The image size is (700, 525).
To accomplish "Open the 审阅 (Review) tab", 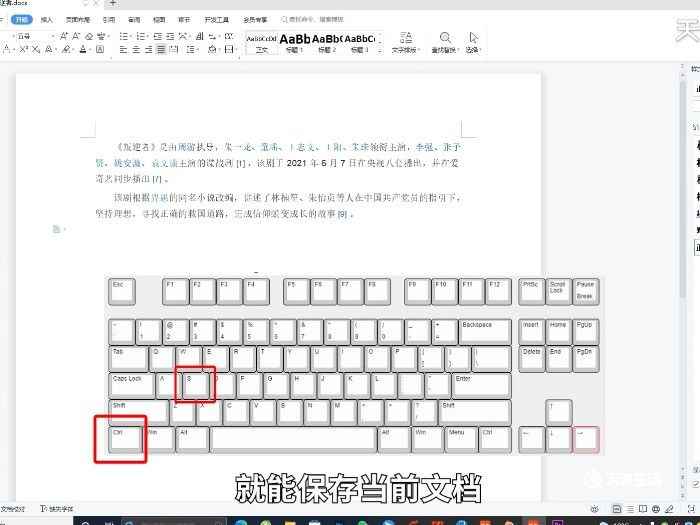I will [134, 20].
